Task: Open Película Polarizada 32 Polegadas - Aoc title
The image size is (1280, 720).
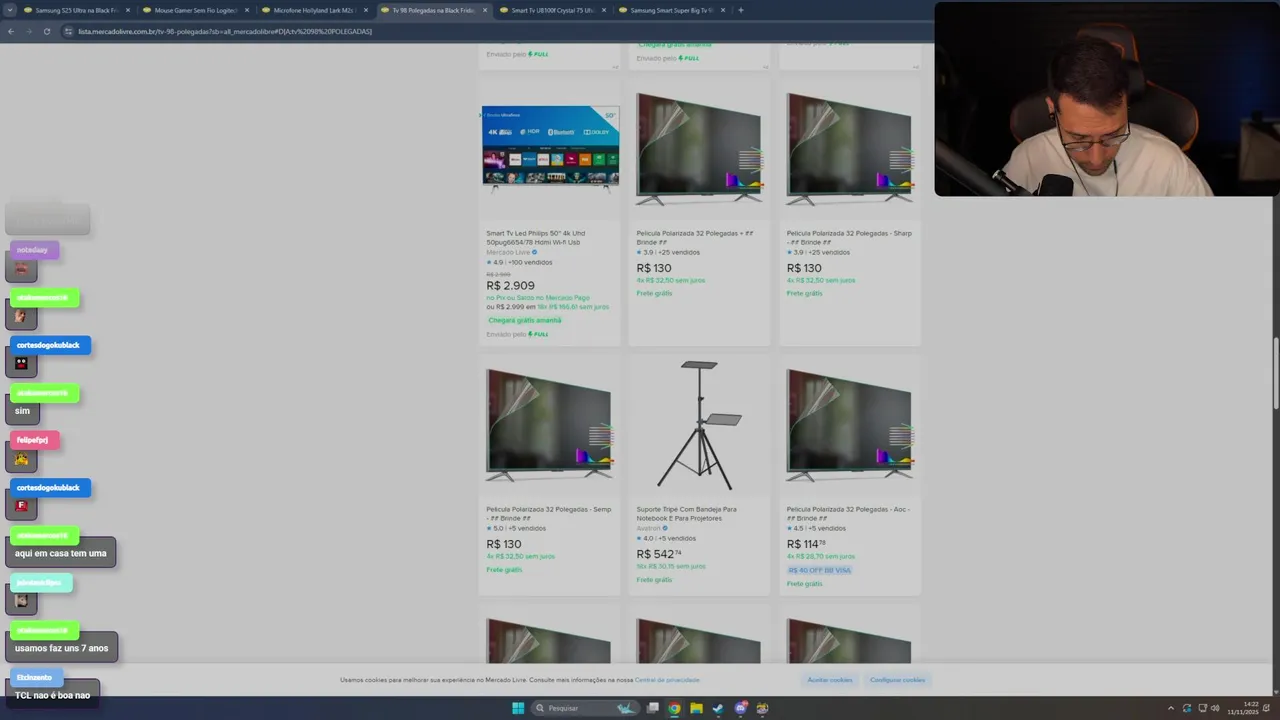Action: (x=847, y=513)
